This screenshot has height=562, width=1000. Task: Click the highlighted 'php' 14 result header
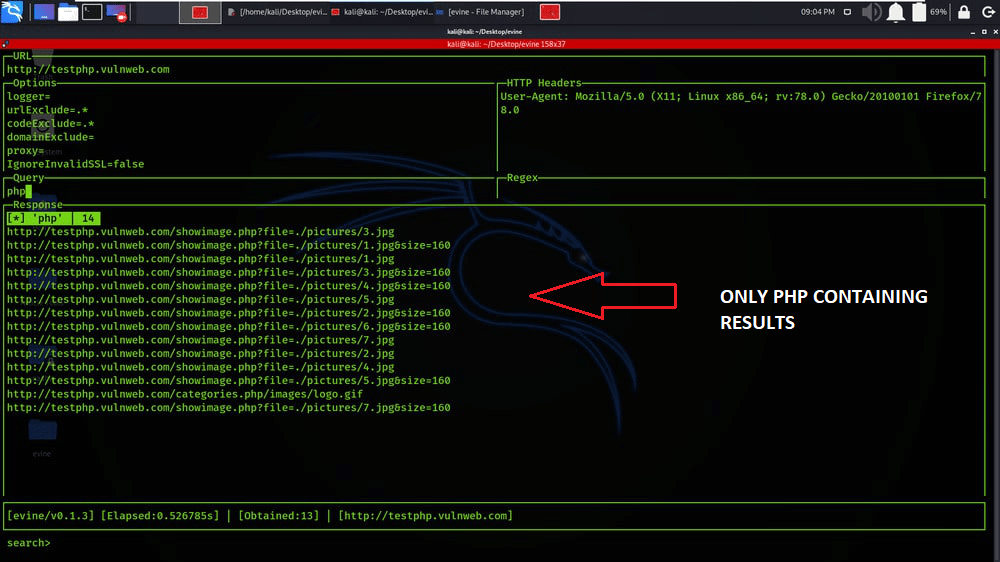click(x=54, y=218)
